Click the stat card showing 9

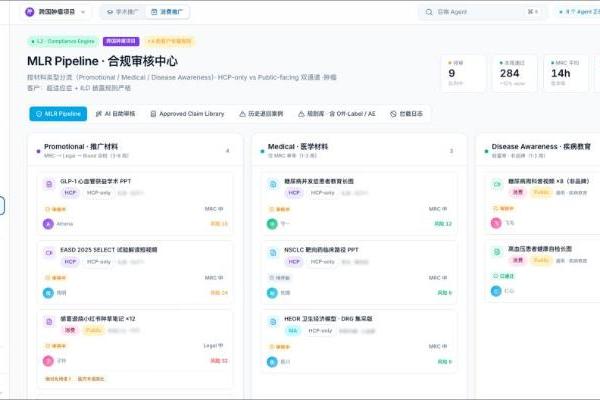coord(464,73)
